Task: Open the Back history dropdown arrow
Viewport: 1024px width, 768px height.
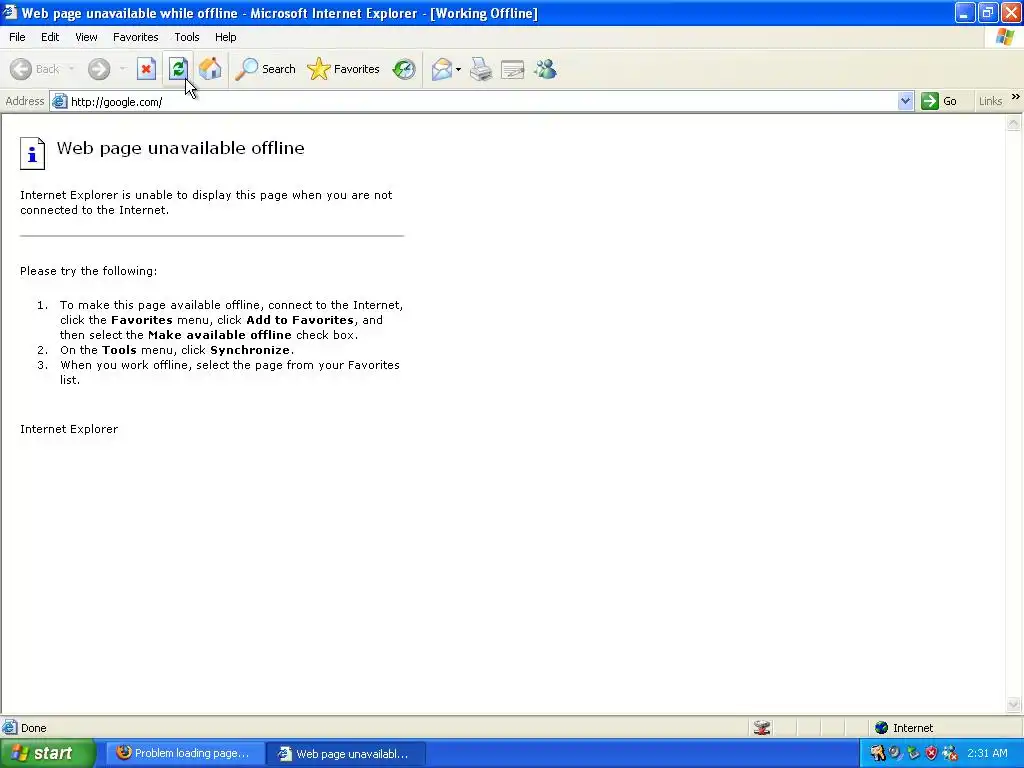Action: (x=71, y=69)
